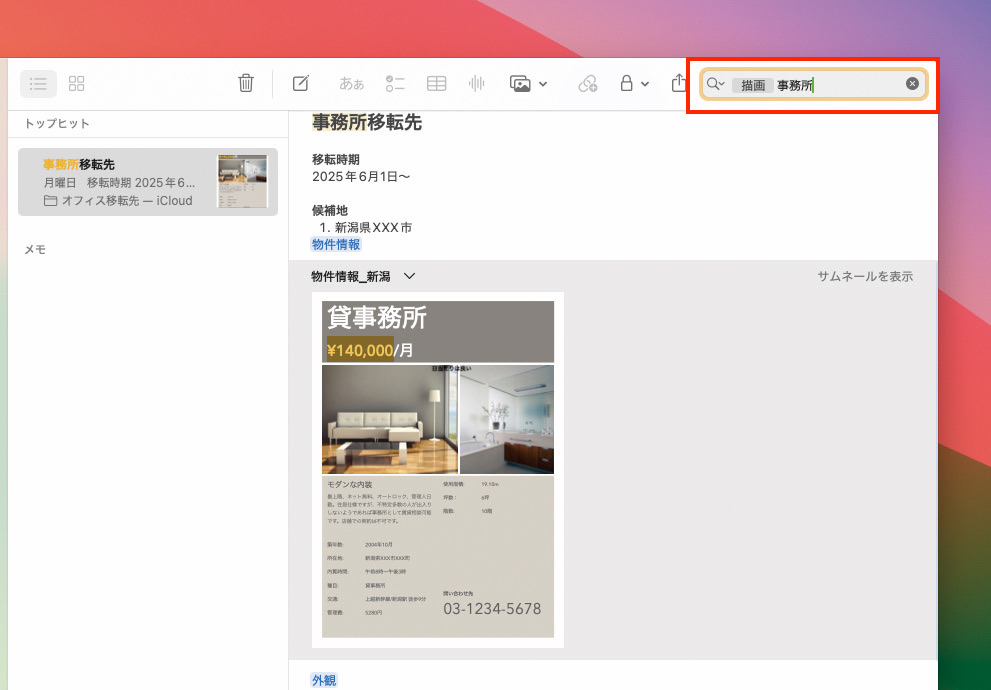Click モダンな内装 text in PDF
The width and height of the screenshot is (991, 690).
pyautogui.click(x=350, y=485)
